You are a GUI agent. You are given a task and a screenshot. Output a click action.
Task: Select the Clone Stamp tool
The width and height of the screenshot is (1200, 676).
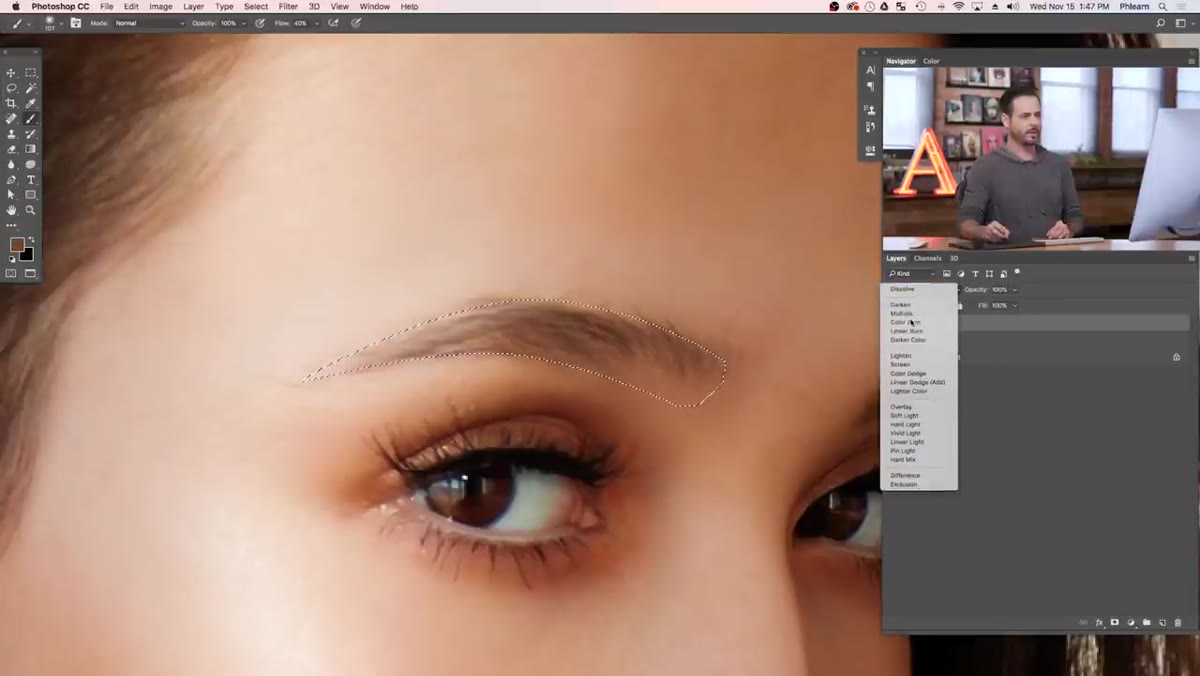(12, 134)
